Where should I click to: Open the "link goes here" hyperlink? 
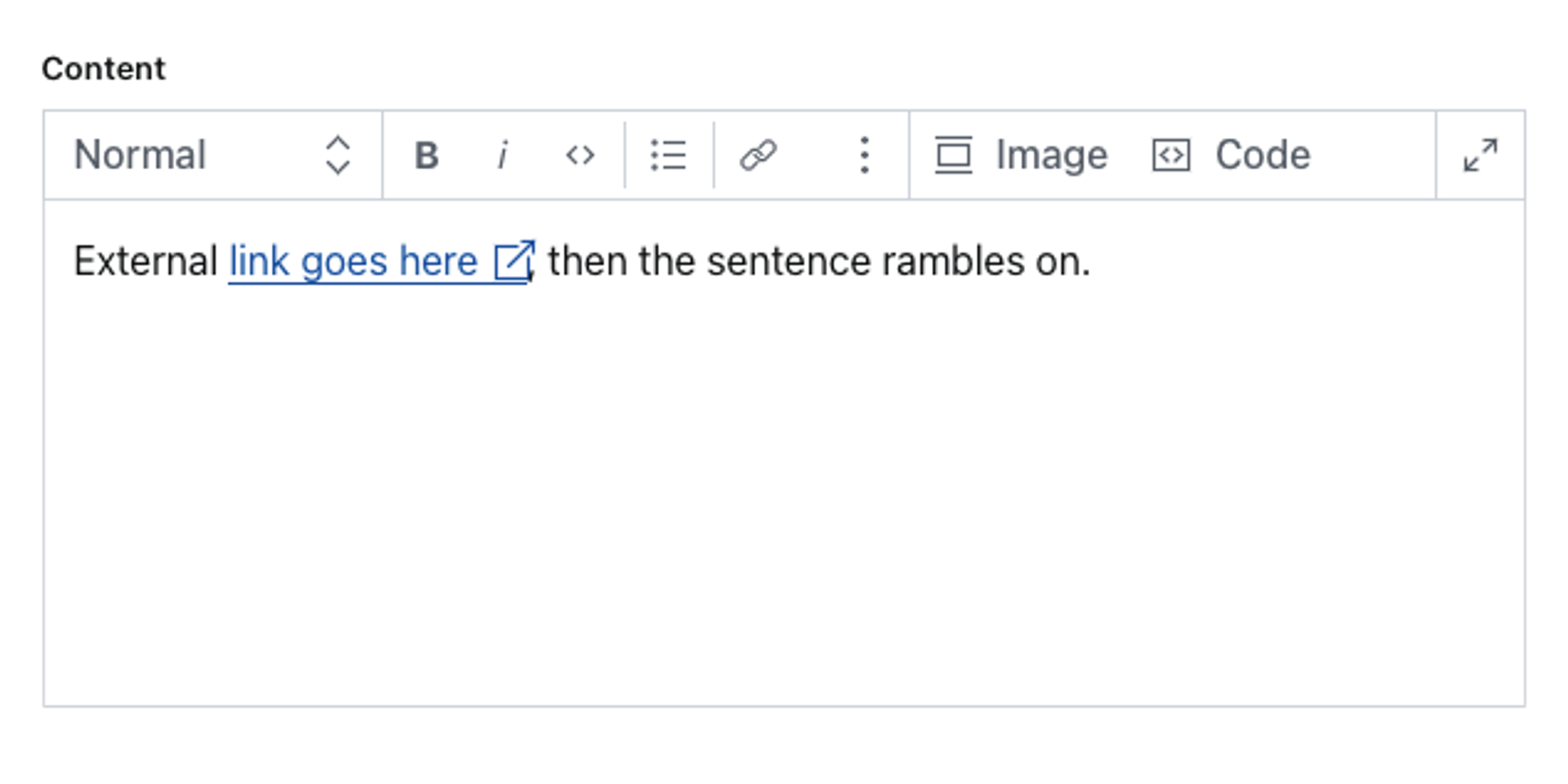353,262
